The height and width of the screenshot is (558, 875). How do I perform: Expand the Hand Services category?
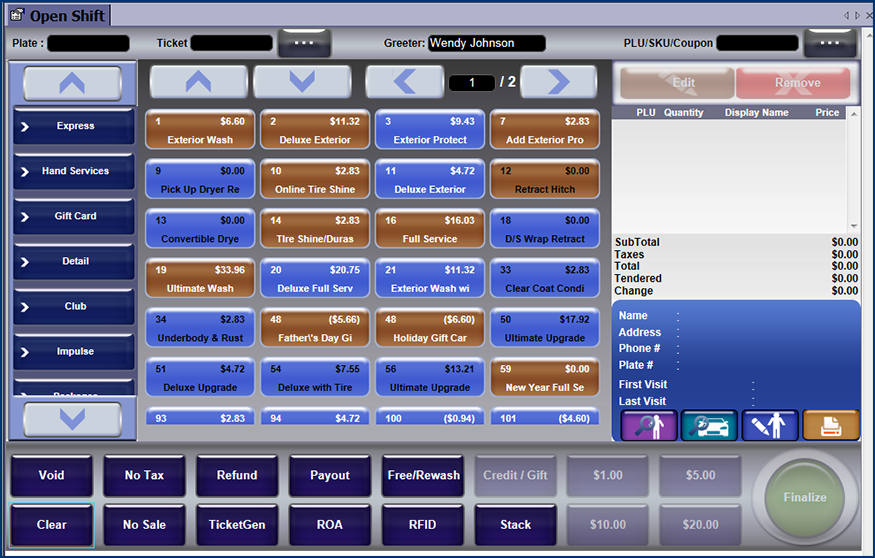coord(74,172)
